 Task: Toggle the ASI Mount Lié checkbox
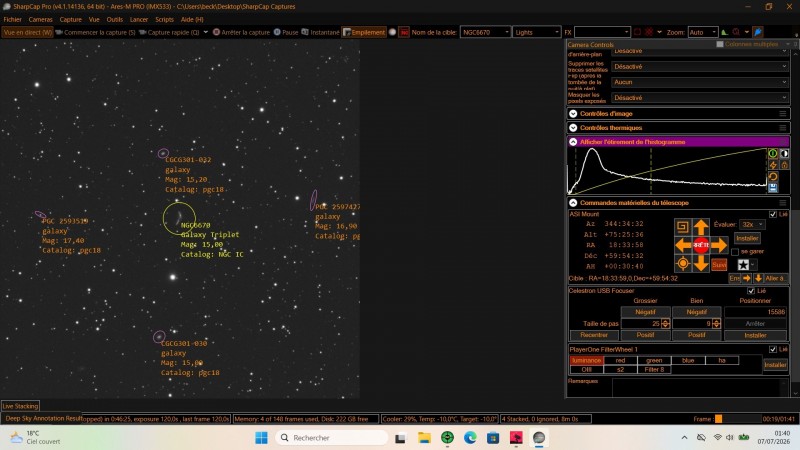click(772, 214)
